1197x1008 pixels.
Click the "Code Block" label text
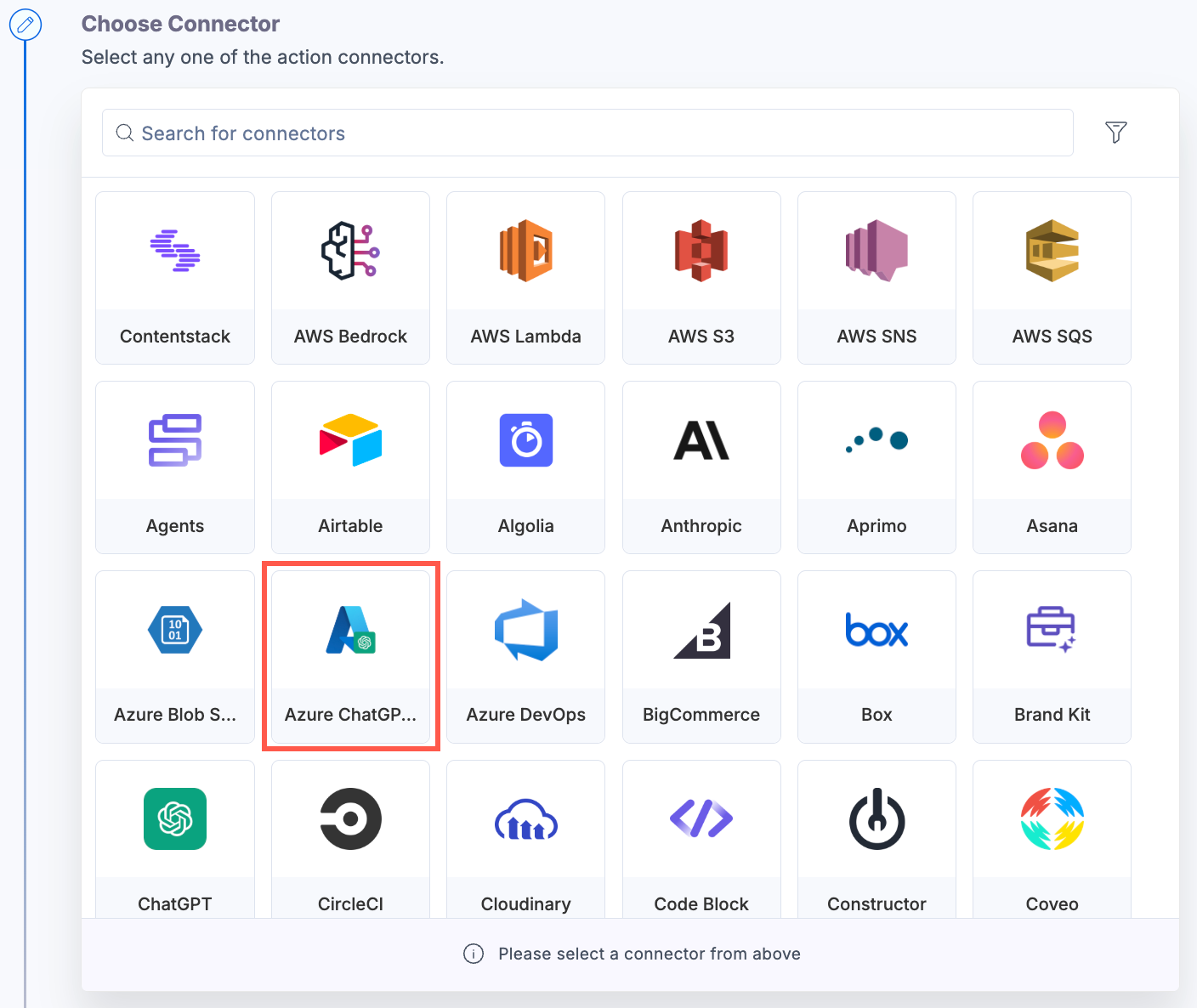(701, 904)
